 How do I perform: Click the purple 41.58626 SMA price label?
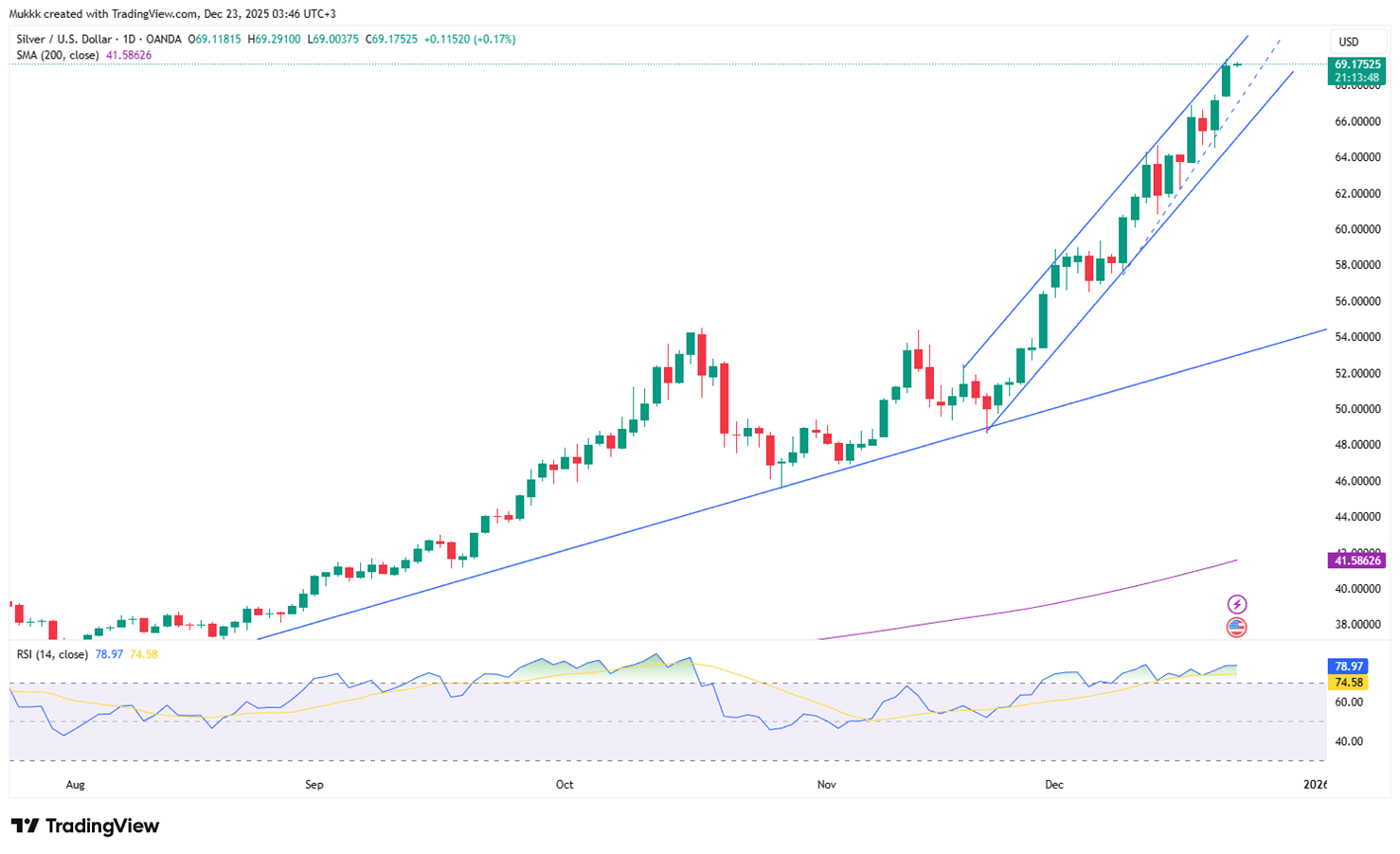(x=1358, y=560)
